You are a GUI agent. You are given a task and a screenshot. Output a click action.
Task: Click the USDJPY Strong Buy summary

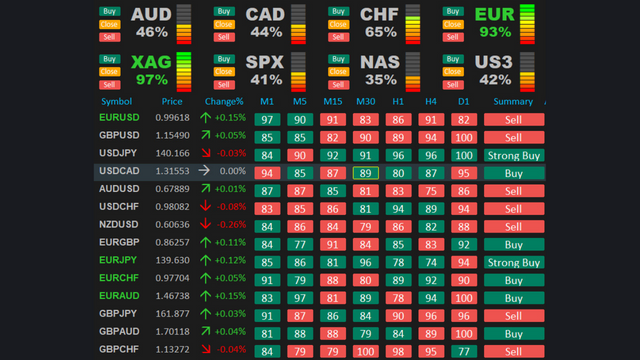(x=514, y=156)
